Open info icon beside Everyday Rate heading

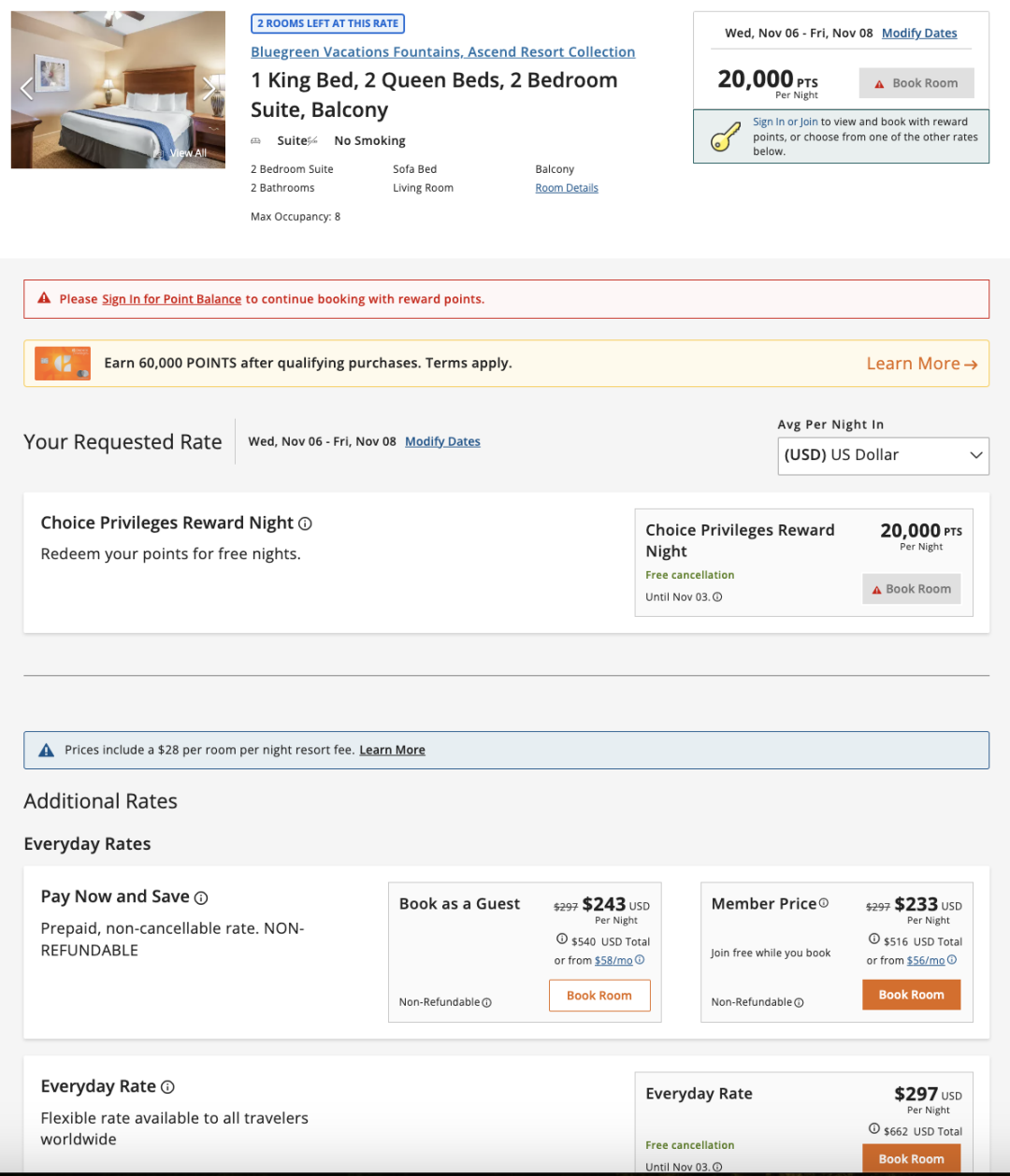[x=167, y=1087]
